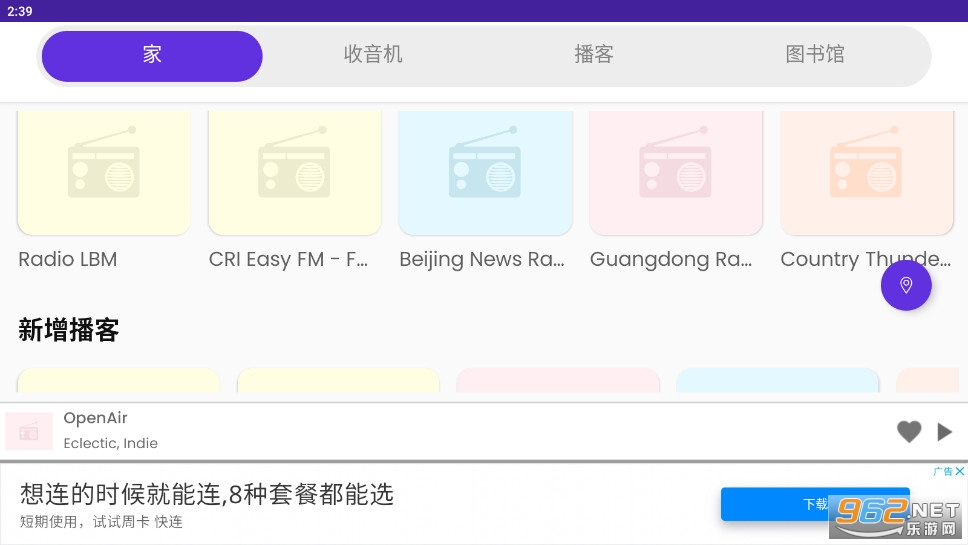
Task: Open the CRI Easy FM station thumbnail
Action: [294, 172]
